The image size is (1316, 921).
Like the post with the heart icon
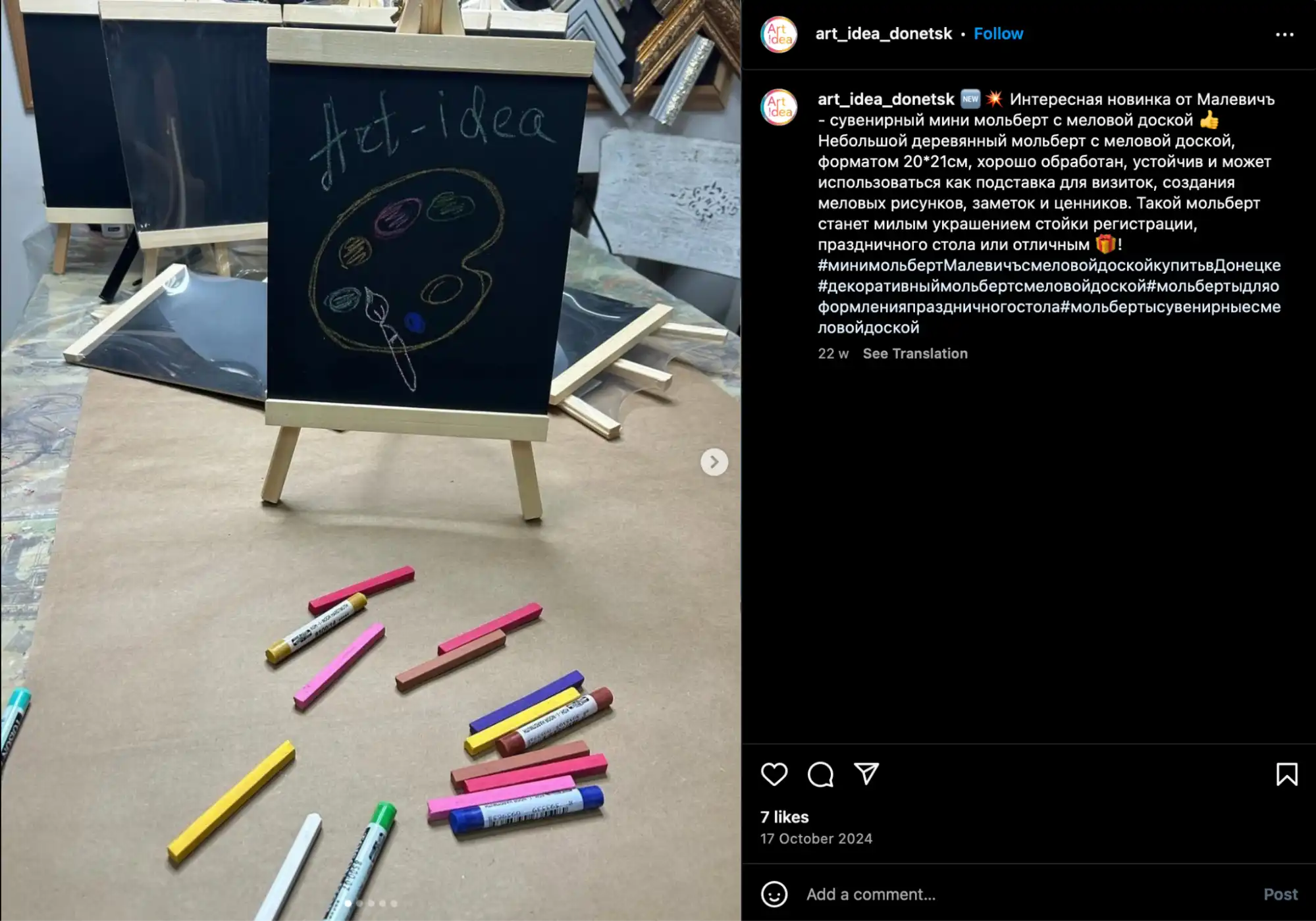774,774
